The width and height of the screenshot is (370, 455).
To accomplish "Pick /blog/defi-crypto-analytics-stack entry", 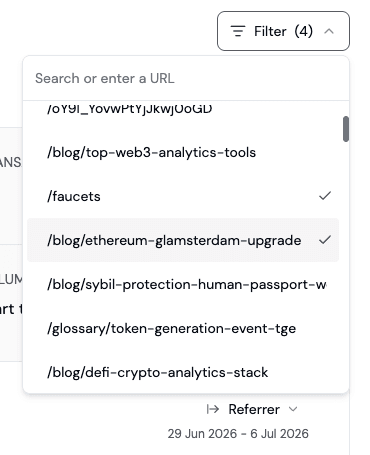I will tap(183, 372).
